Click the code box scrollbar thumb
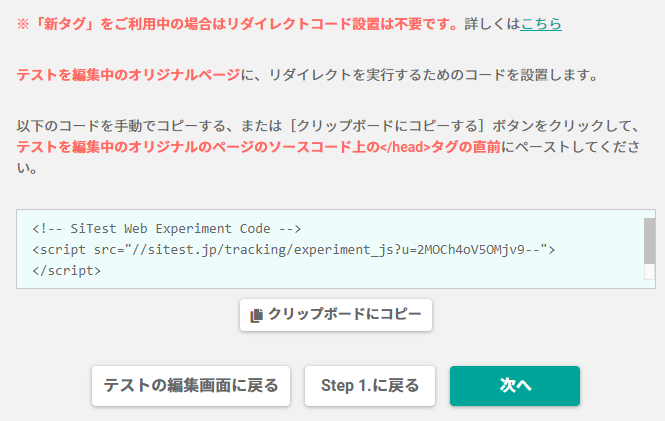 tap(649, 241)
